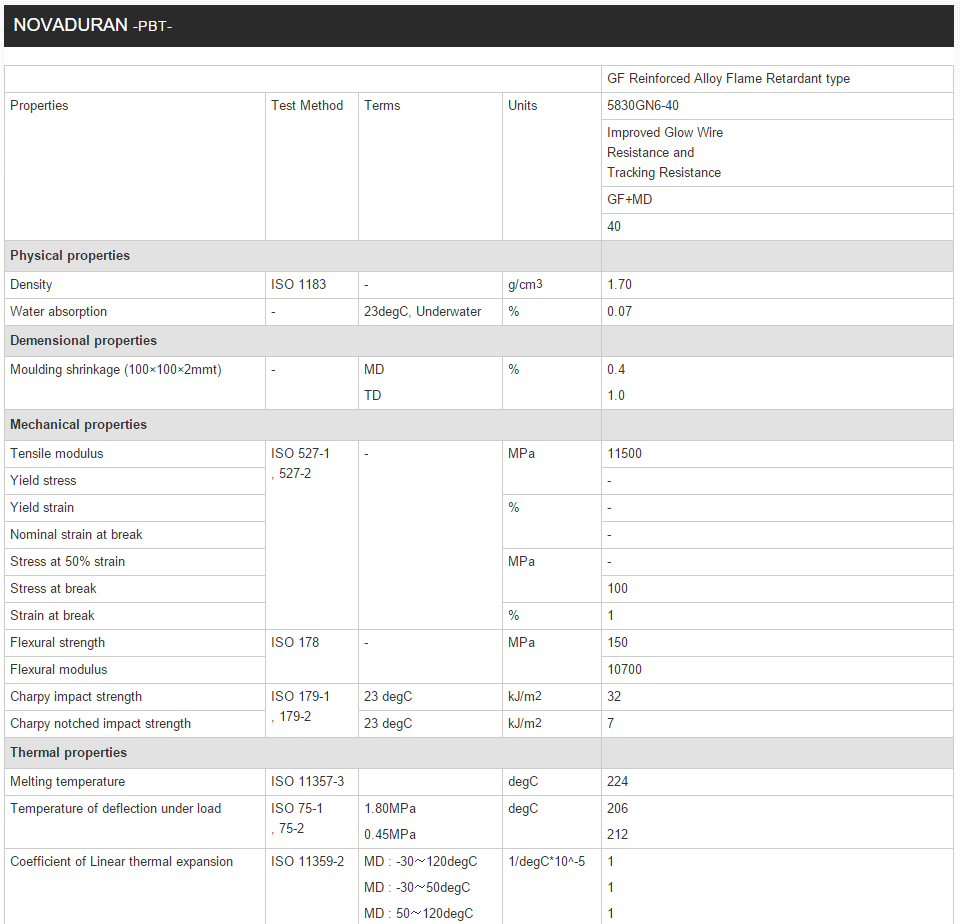Click the Mechanical properties section header
The width and height of the screenshot is (960, 924).
(78, 425)
